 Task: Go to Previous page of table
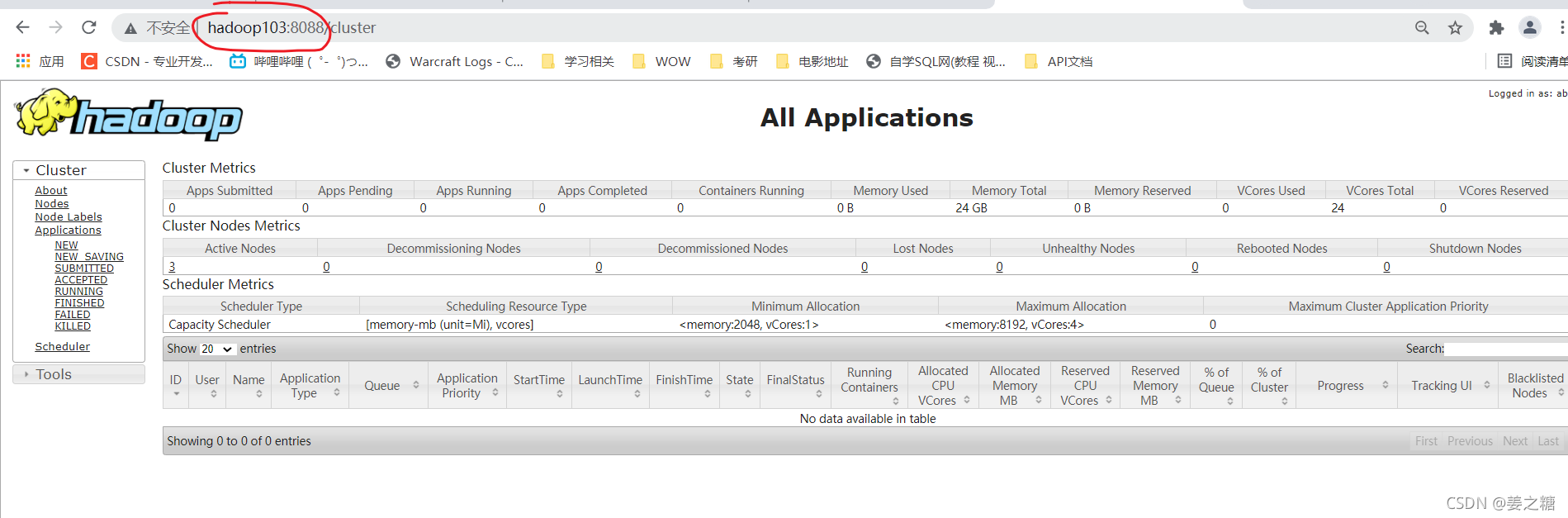pyautogui.click(x=1470, y=441)
